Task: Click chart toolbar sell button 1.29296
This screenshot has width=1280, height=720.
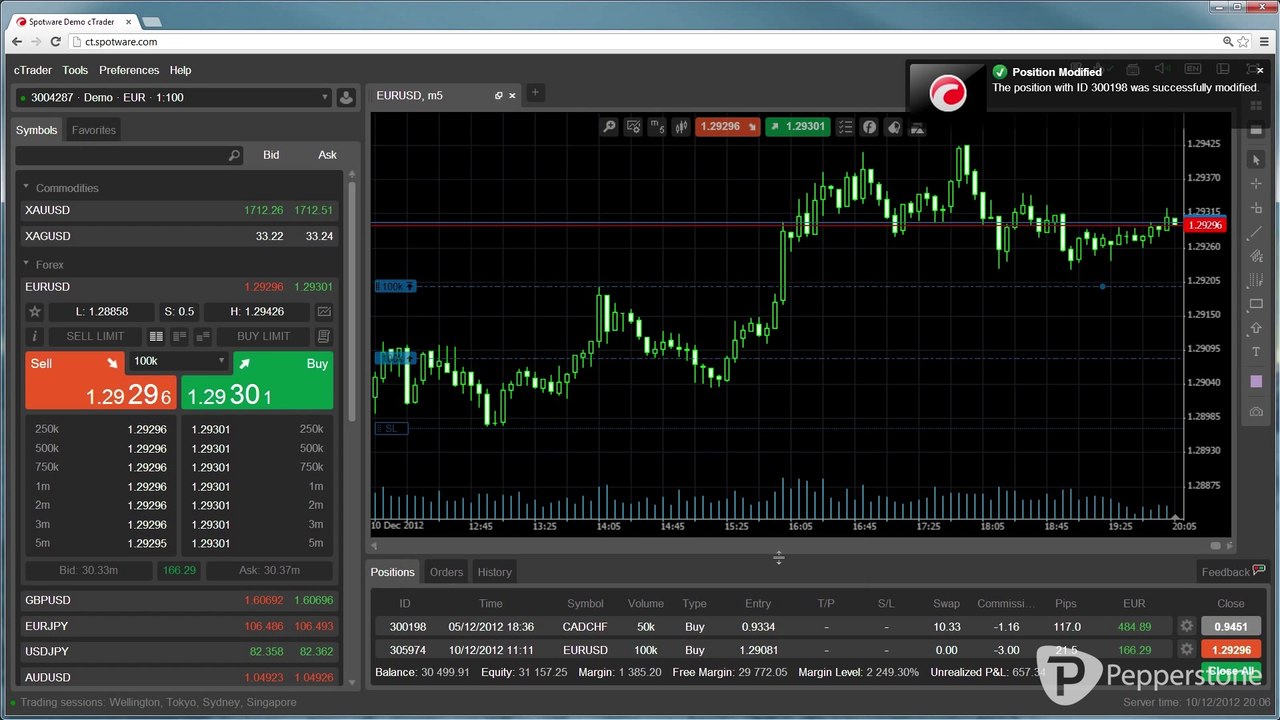Action: click(727, 127)
